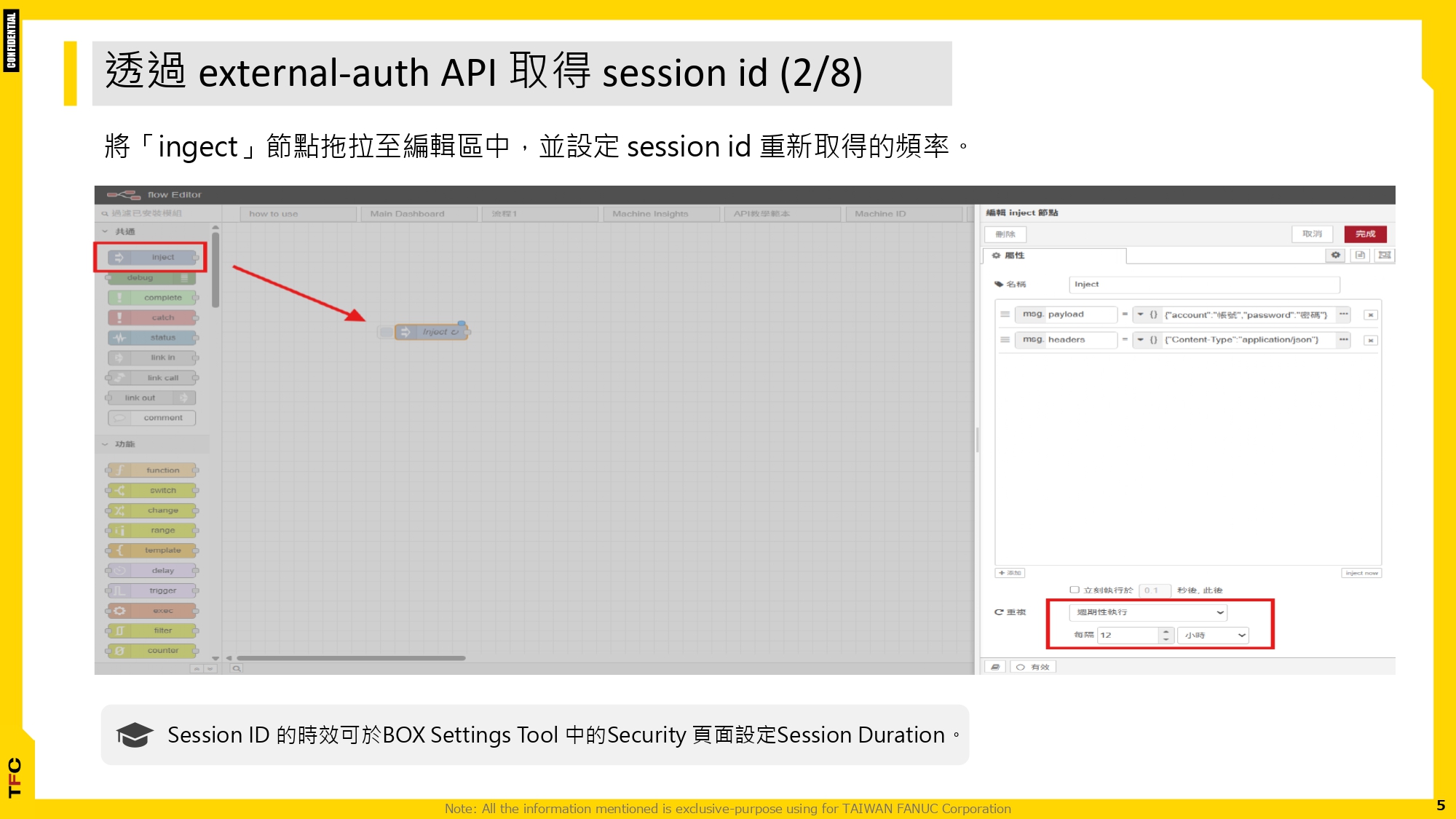The width and height of the screenshot is (1456, 819).
Task: Click the node description document icon
Action: 1359,255
